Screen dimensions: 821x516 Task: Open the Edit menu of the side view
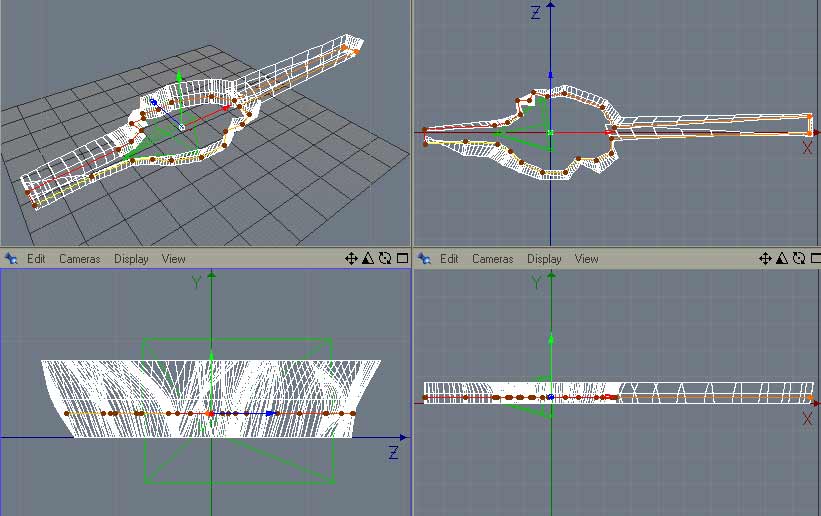[36, 258]
